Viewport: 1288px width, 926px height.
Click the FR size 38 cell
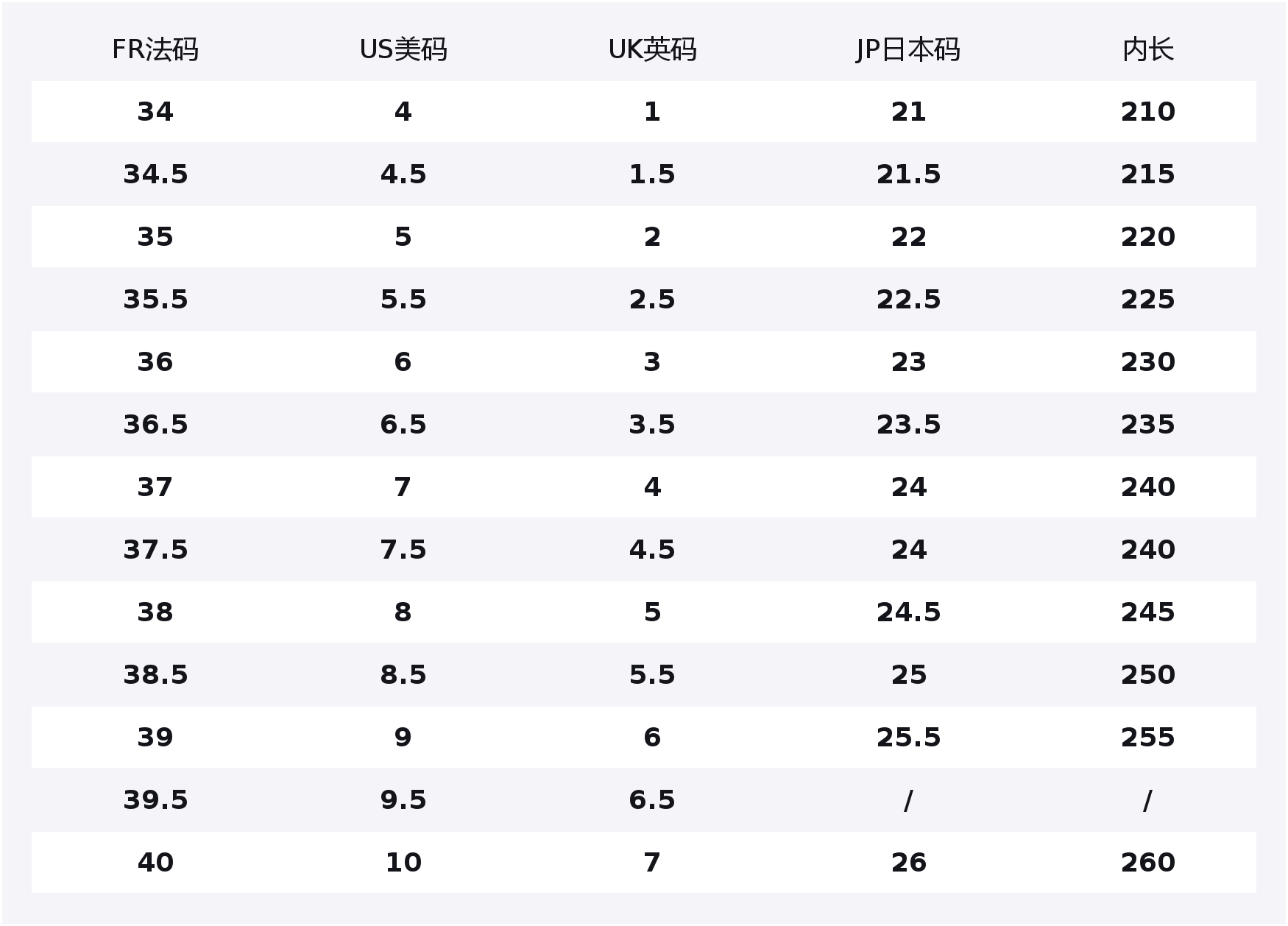155,612
